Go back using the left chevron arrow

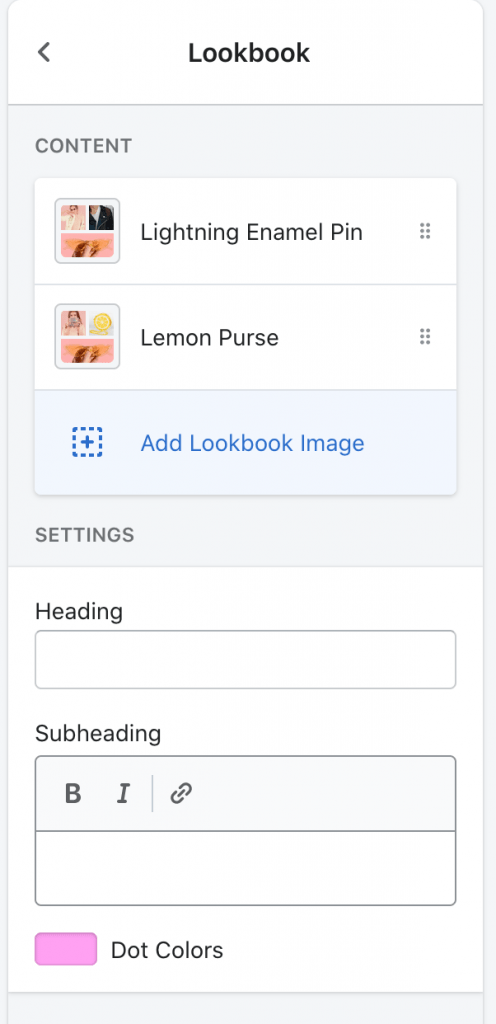pos(44,52)
